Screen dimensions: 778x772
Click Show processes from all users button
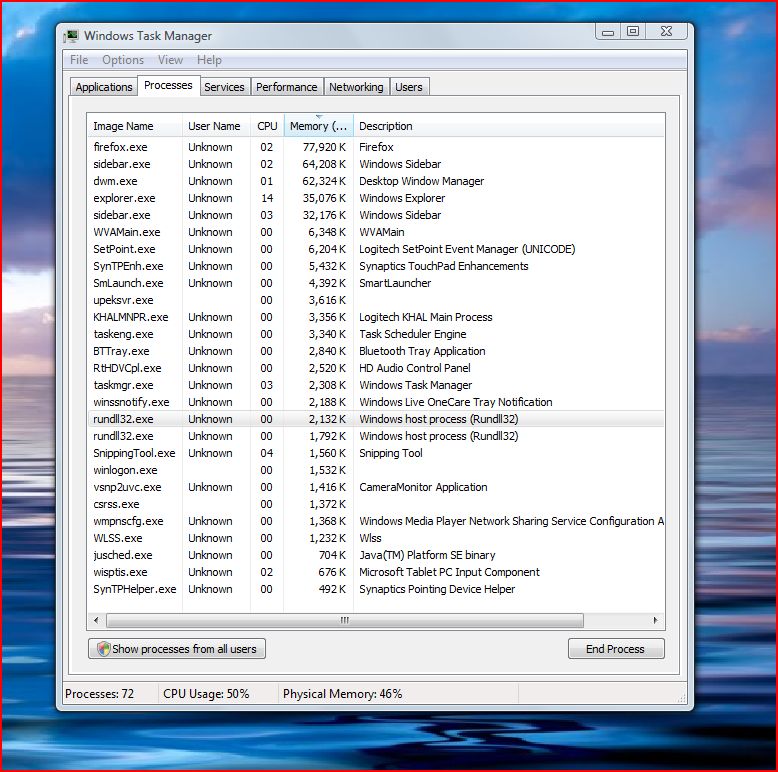(x=177, y=649)
